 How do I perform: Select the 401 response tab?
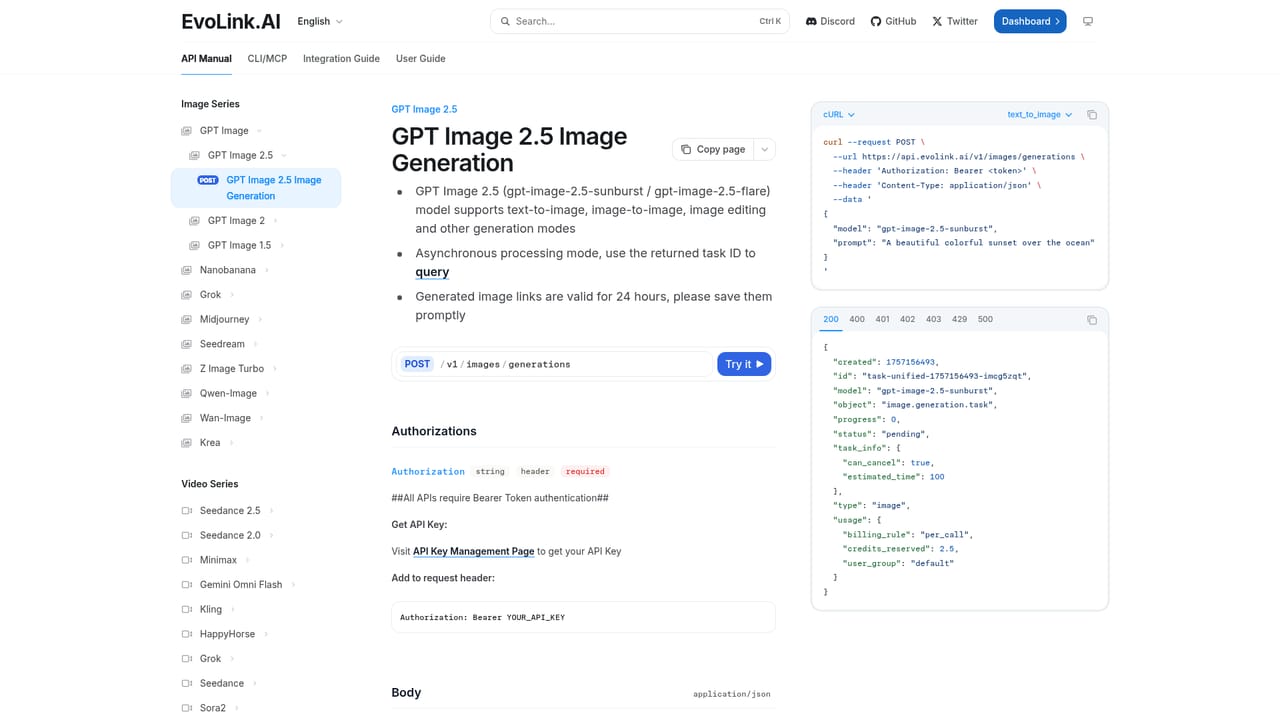[x=882, y=320]
